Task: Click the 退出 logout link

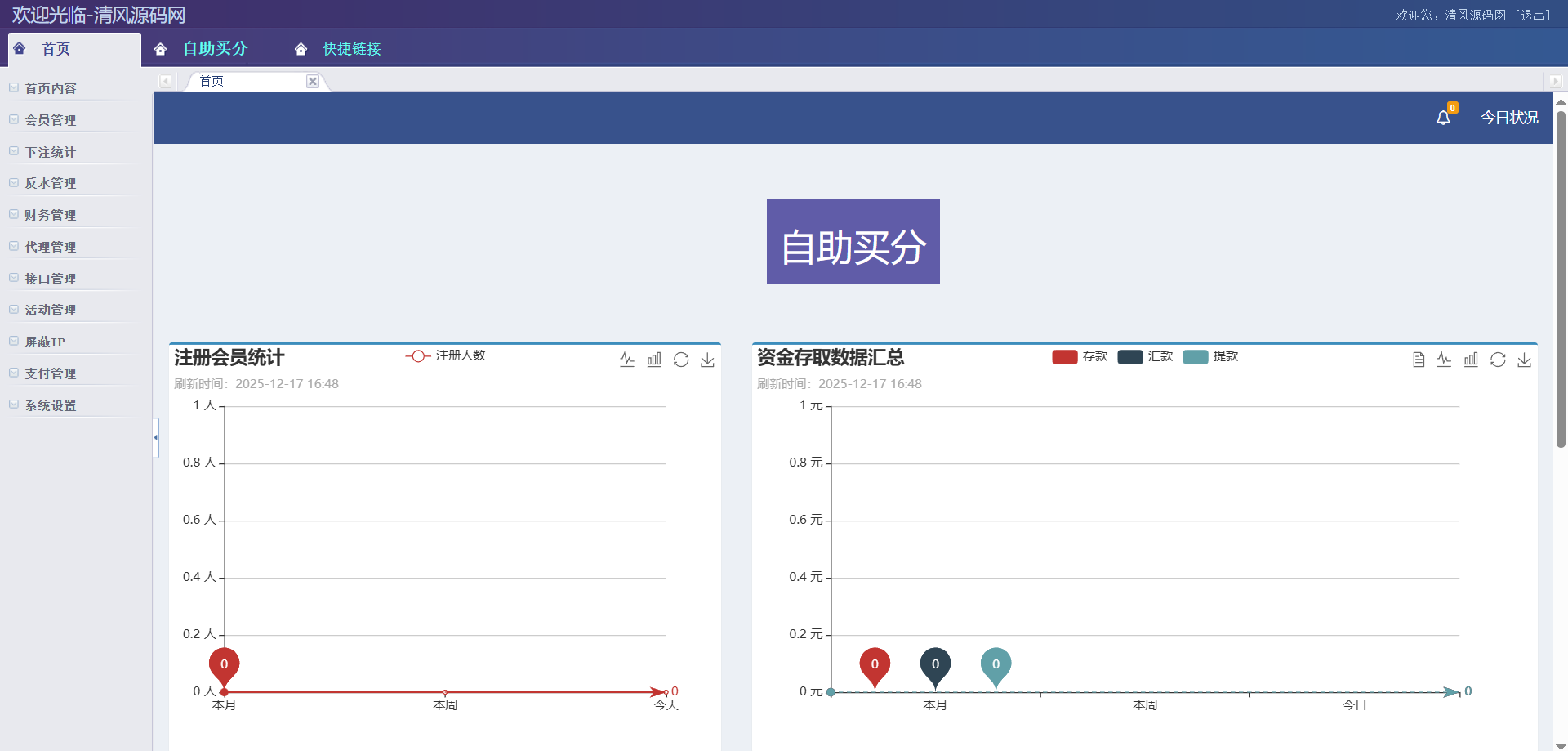Action: [1533, 15]
